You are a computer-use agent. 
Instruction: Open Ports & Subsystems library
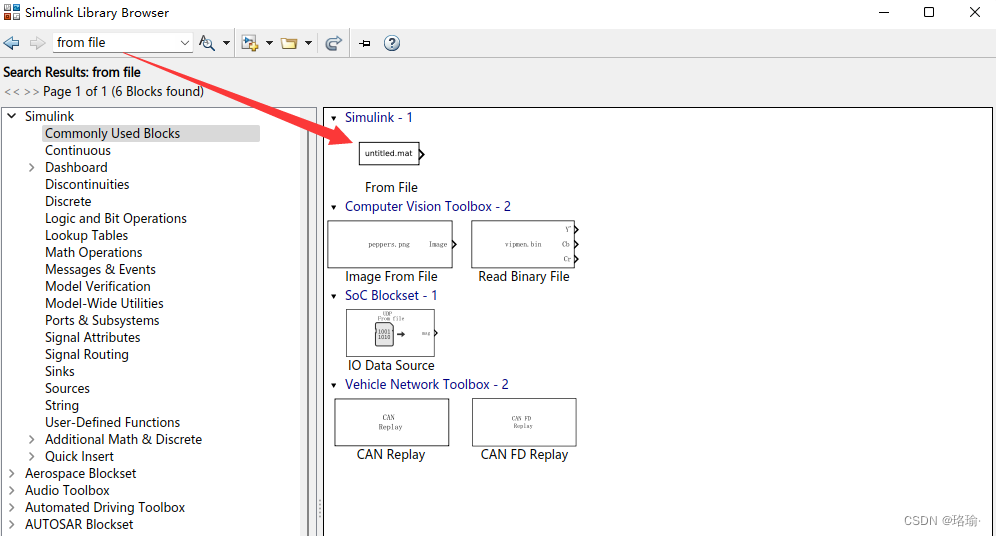[102, 321]
